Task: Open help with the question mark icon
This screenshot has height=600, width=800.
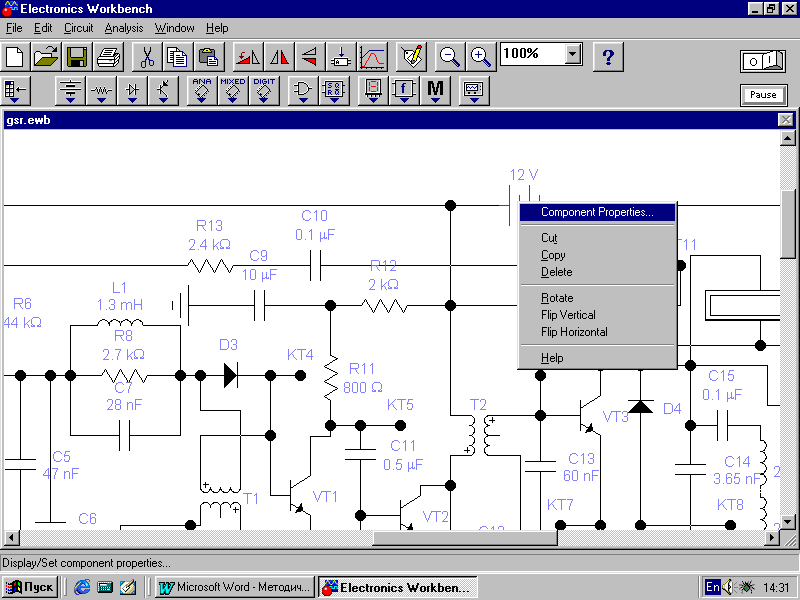Action: [608, 56]
